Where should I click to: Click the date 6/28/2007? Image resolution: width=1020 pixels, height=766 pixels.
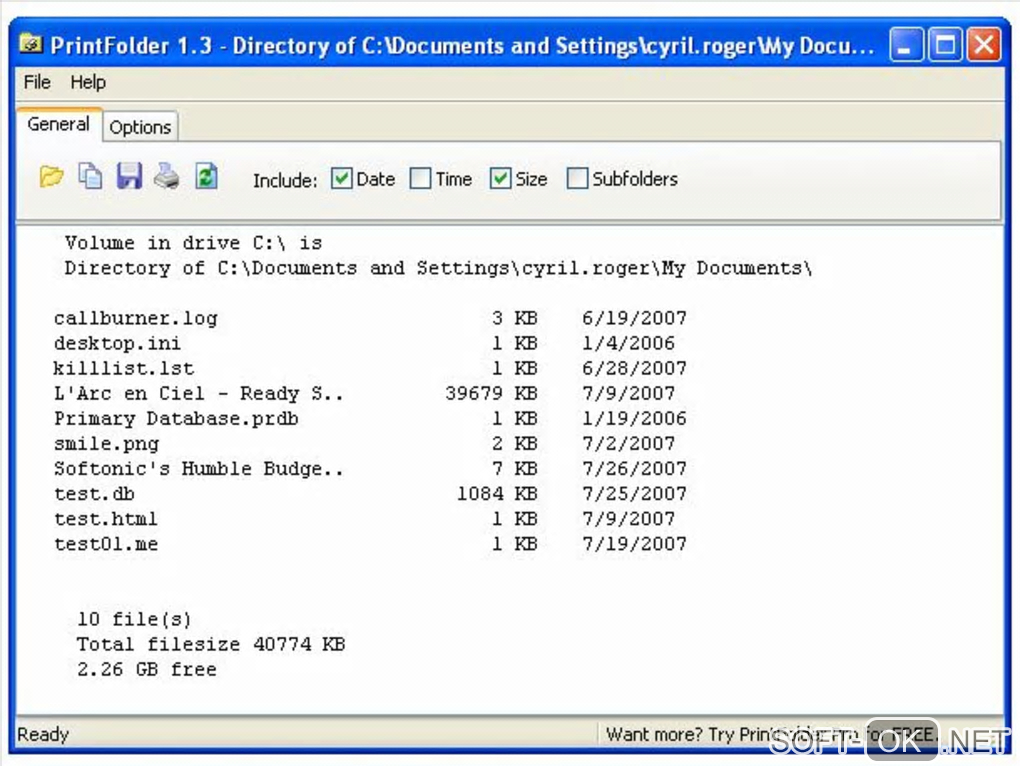pyautogui.click(x=634, y=368)
